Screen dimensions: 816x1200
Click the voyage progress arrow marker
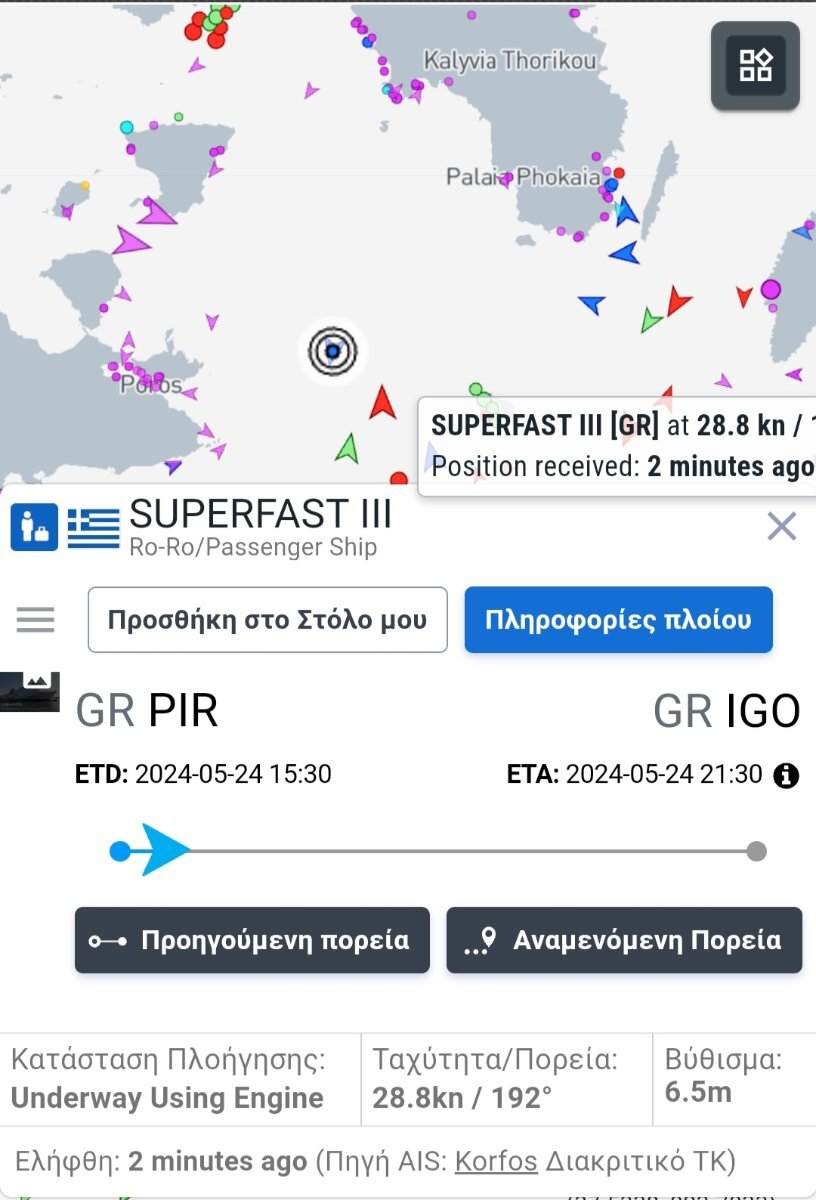(164, 851)
